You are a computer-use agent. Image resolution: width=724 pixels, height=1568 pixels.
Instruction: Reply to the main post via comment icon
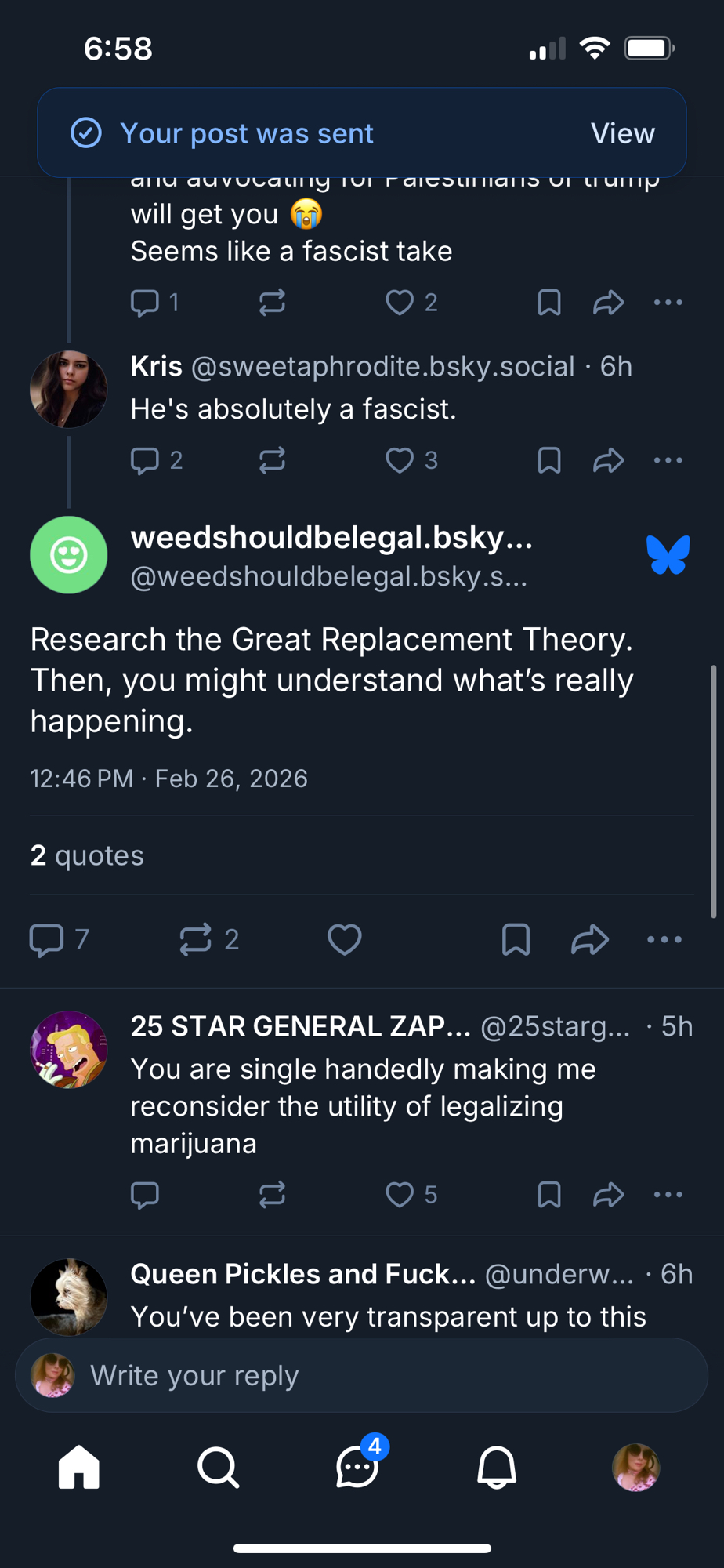pos(47,939)
